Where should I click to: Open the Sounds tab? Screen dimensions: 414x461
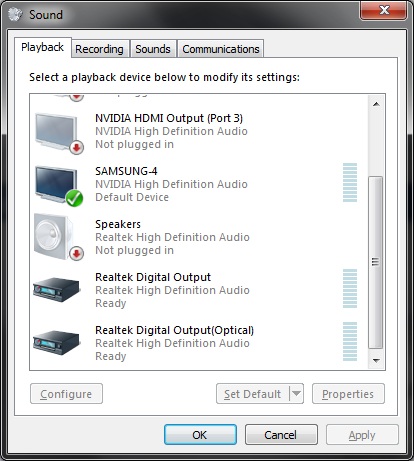pos(153,49)
